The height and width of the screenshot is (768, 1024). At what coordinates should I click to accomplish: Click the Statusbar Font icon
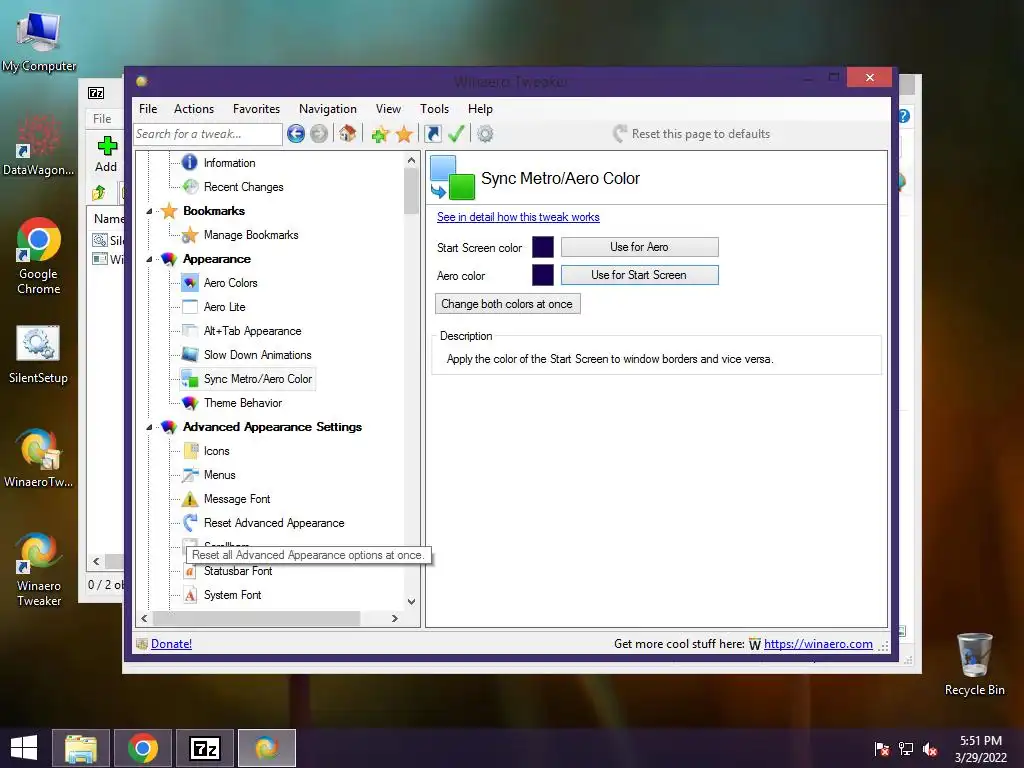click(x=189, y=571)
